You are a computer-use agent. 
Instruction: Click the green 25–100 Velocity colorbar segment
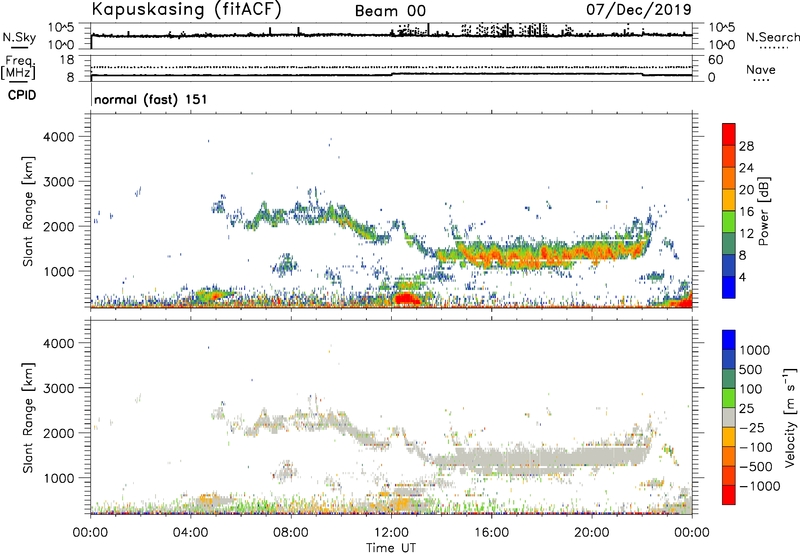tap(728, 398)
